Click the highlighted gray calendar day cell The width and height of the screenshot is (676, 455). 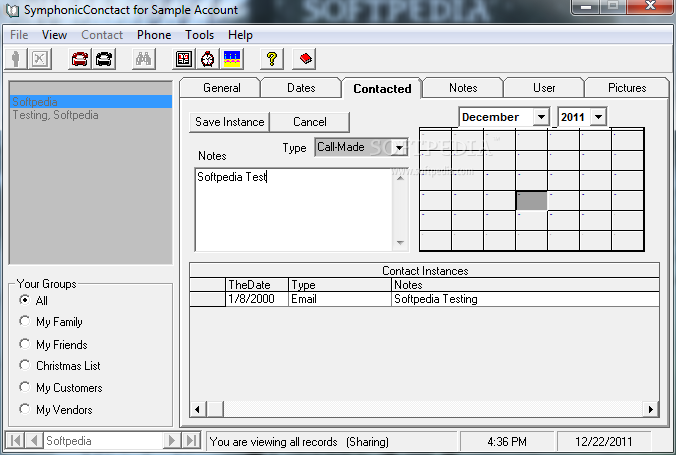point(532,201)
